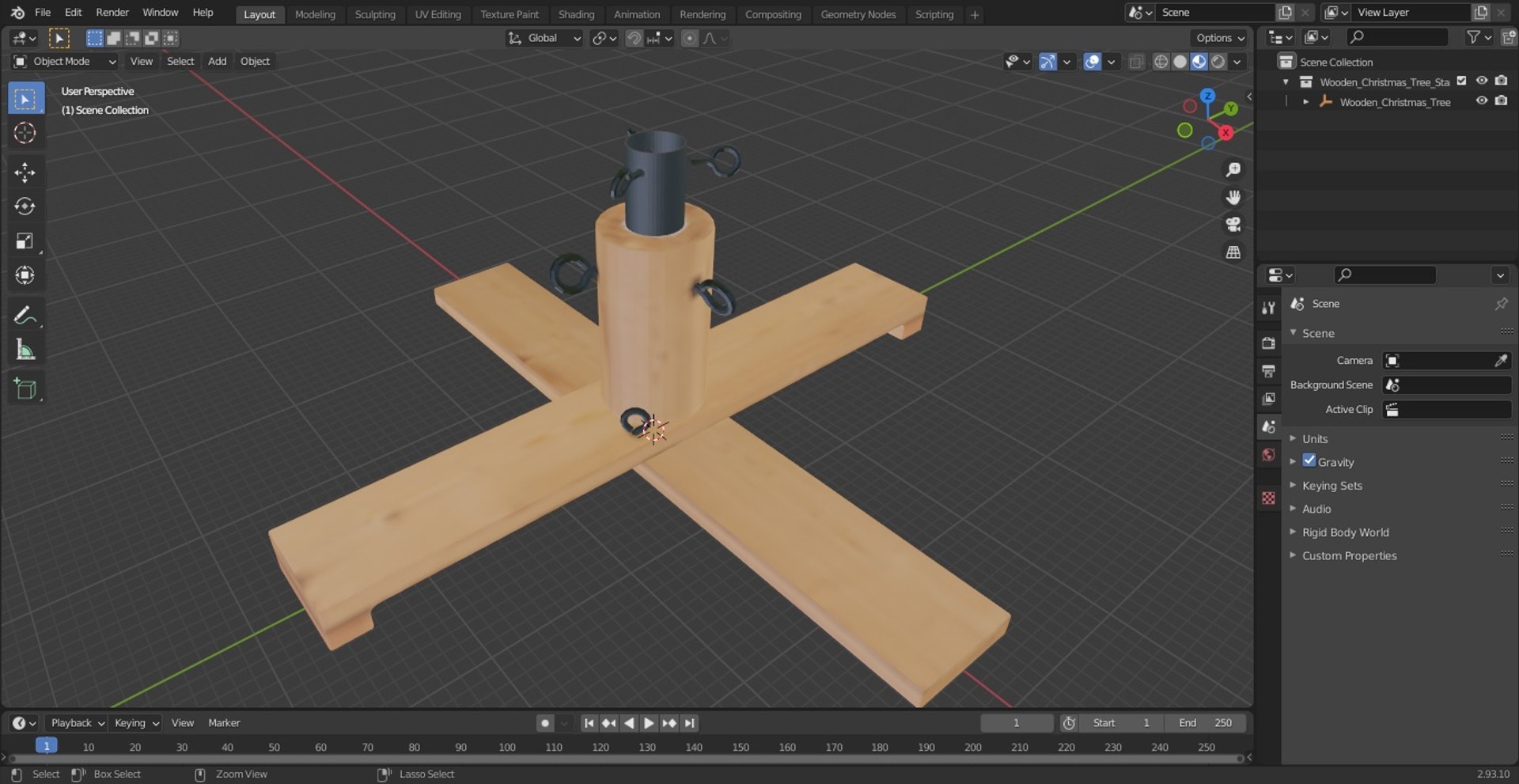
Task: Click the End frame 250 field
Action: 1206,723
